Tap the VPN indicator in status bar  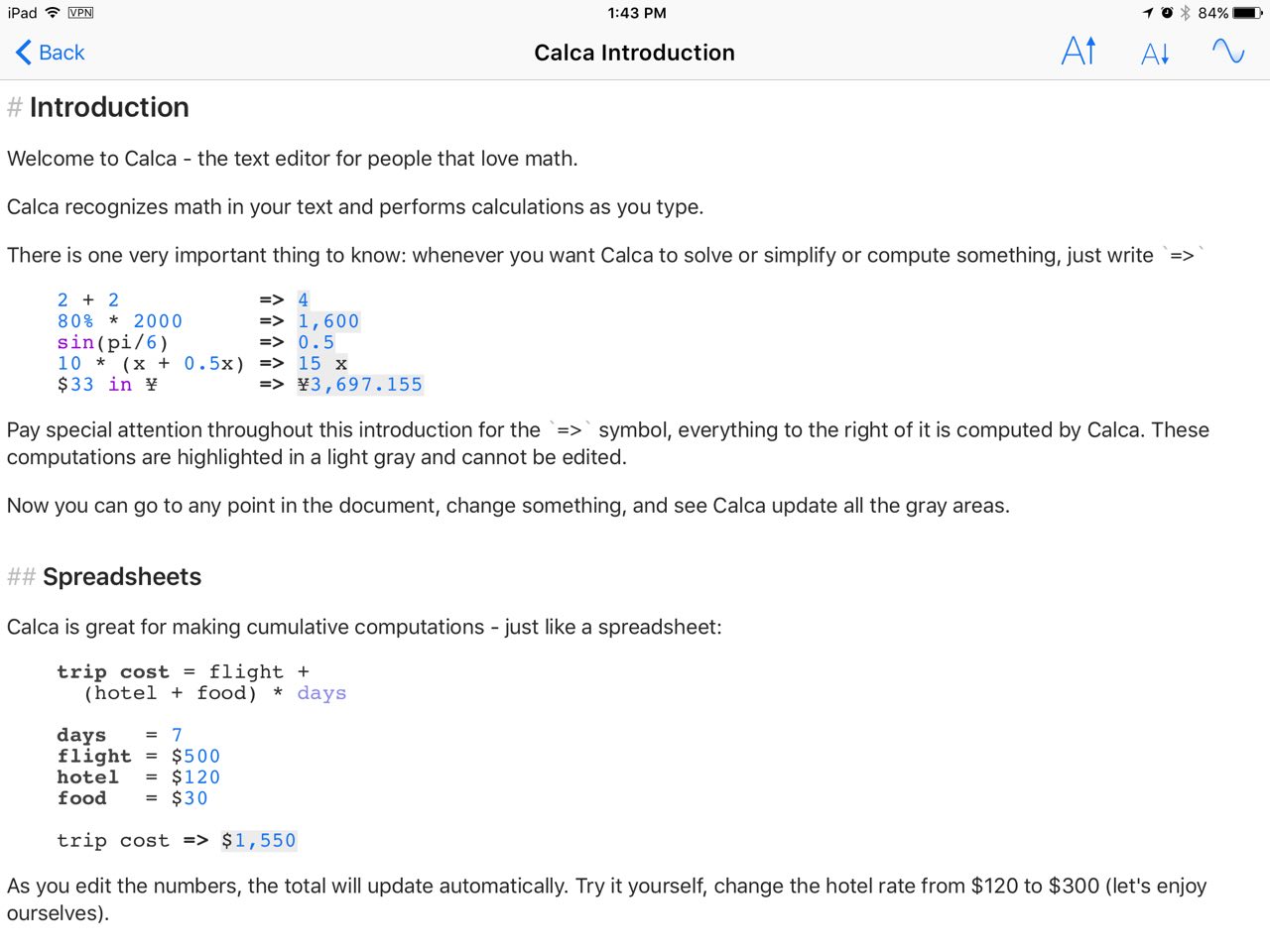[x=80, y=13]
